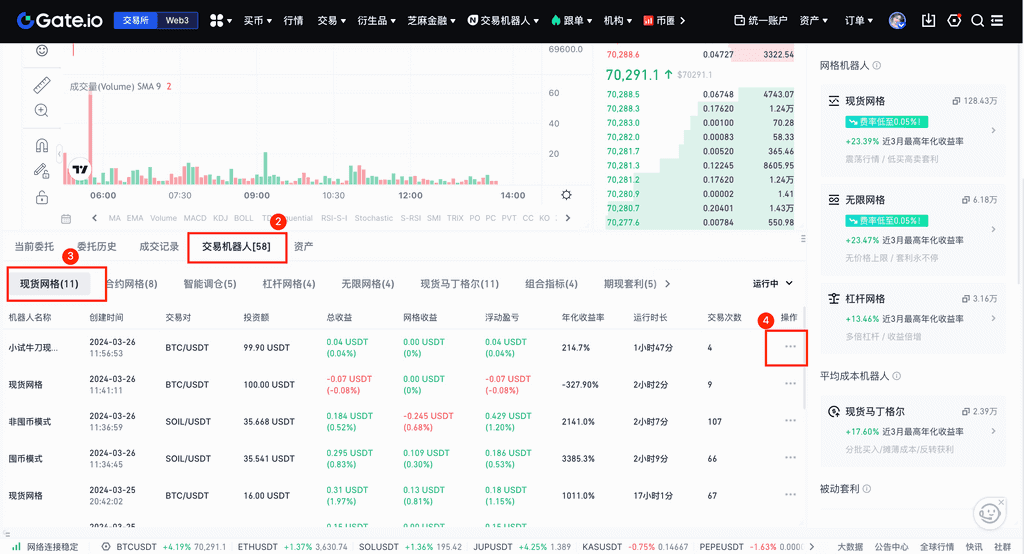Open the download app icon
1024x554 pixels.
tap(928, 20)
